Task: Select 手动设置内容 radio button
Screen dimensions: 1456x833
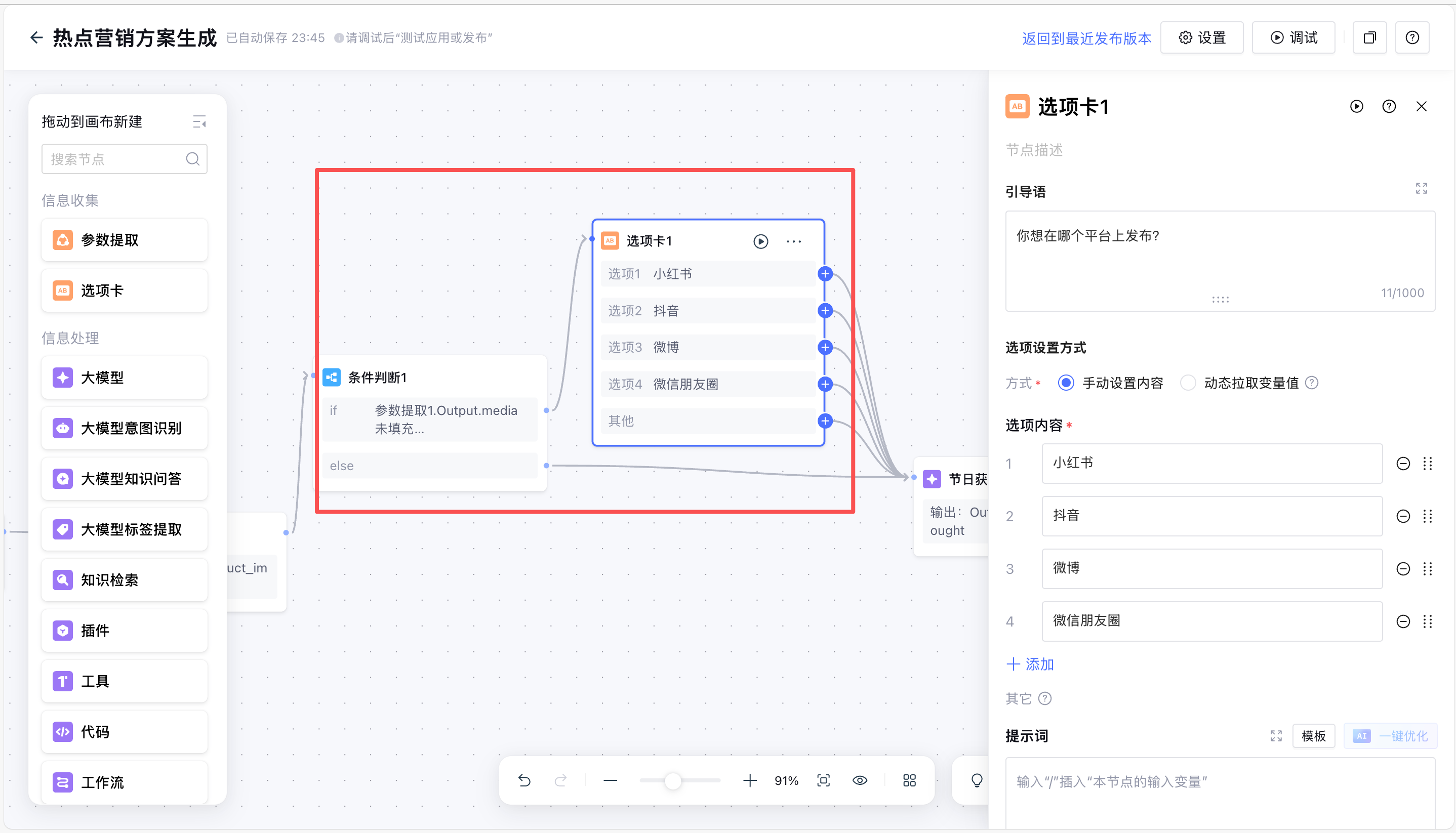Action: [1066, 383]
